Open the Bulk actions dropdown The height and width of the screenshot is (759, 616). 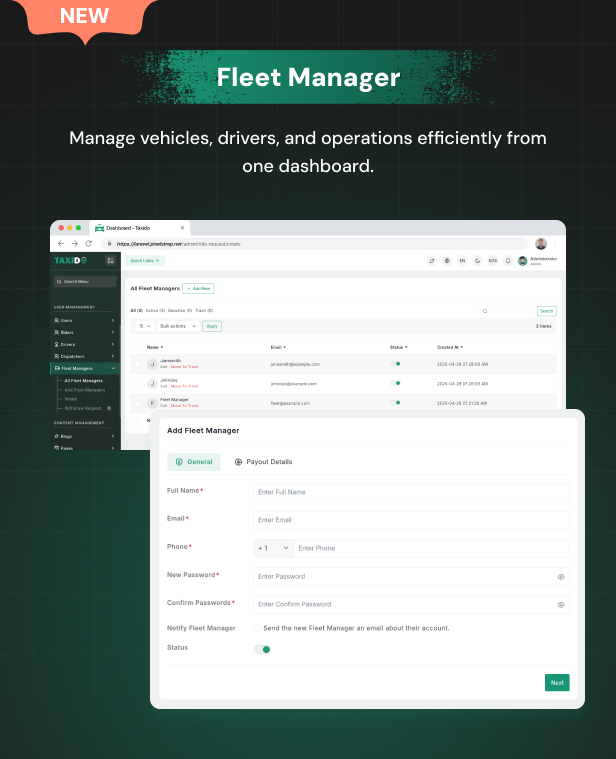point(178,326)
